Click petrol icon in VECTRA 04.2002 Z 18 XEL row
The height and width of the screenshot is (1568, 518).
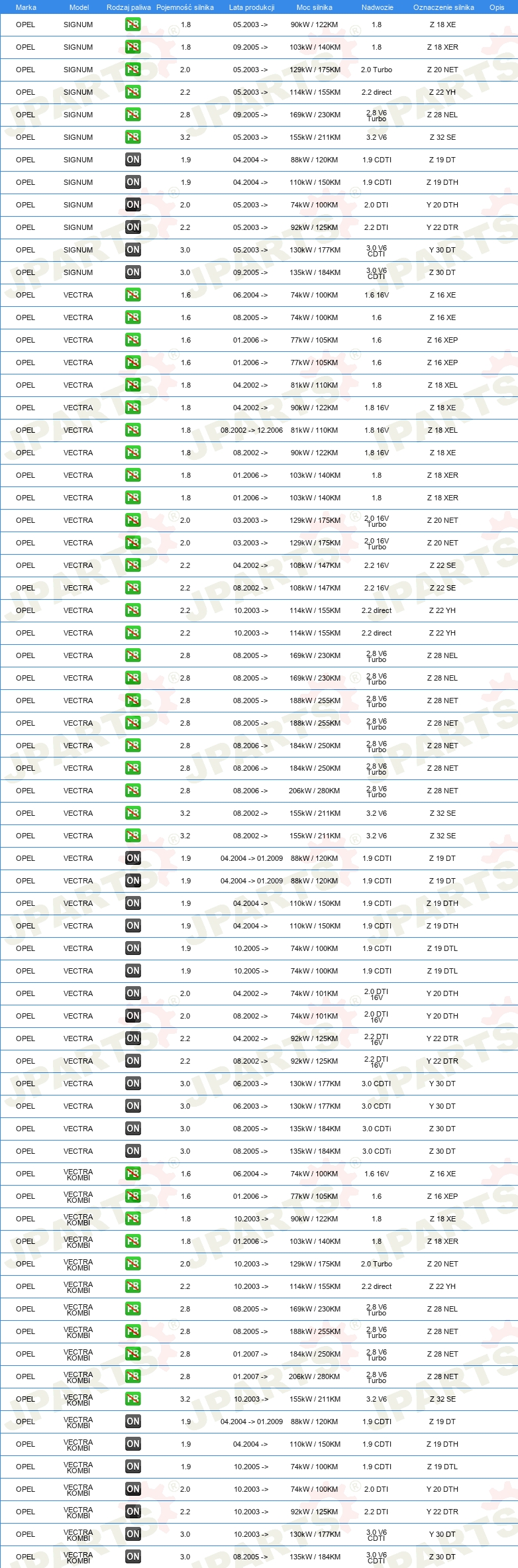(133, 385)
